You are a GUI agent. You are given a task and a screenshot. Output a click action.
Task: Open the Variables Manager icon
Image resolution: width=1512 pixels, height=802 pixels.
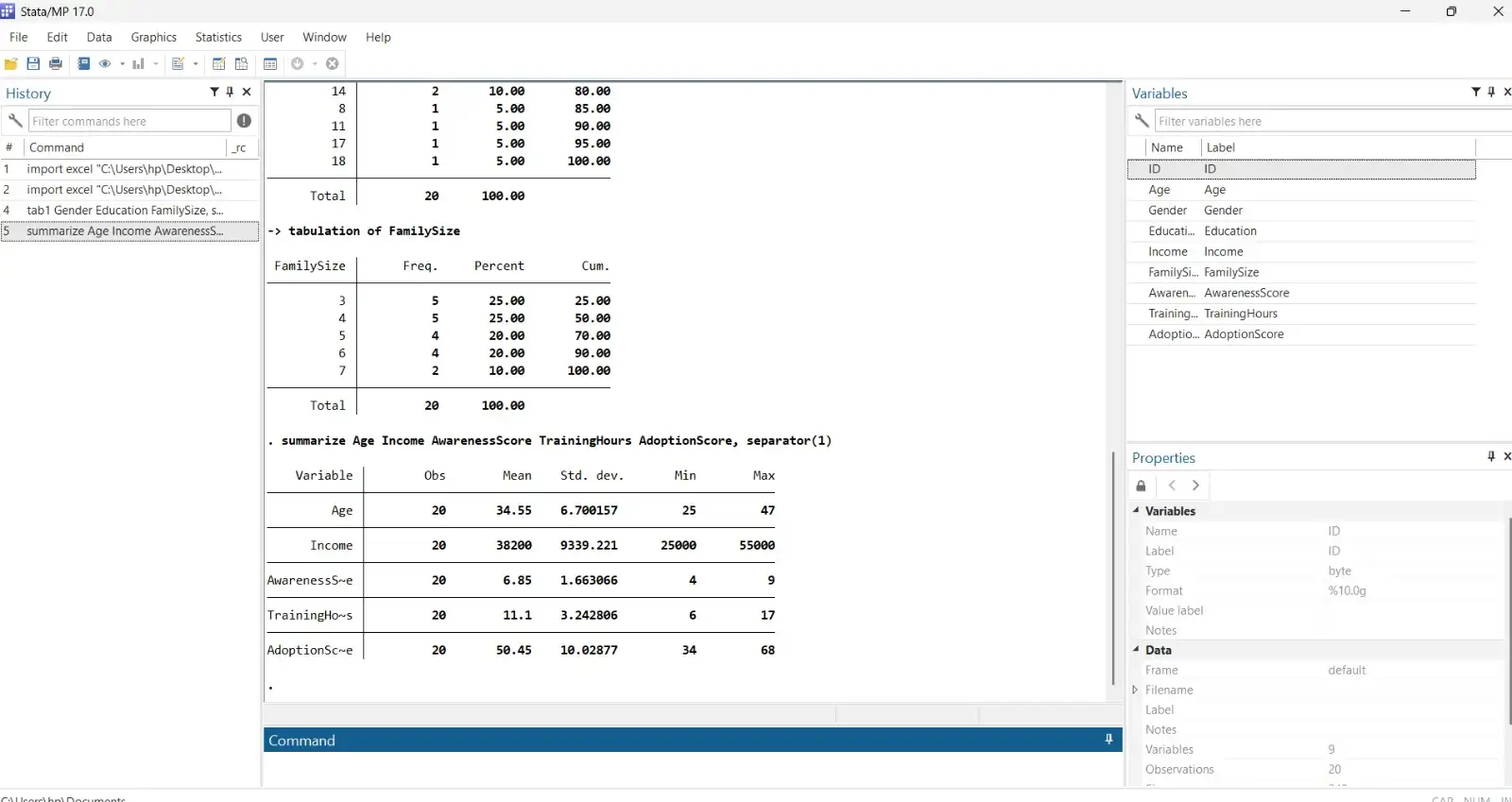pos(270,64)
